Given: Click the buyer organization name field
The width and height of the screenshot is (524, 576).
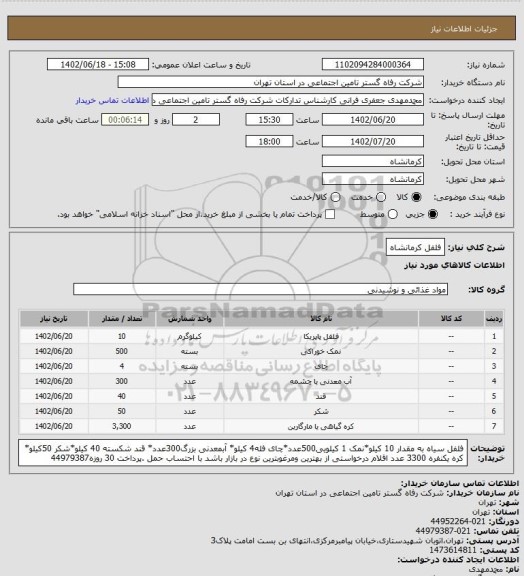Looking at the screenshot, I should tap(270, 82).
